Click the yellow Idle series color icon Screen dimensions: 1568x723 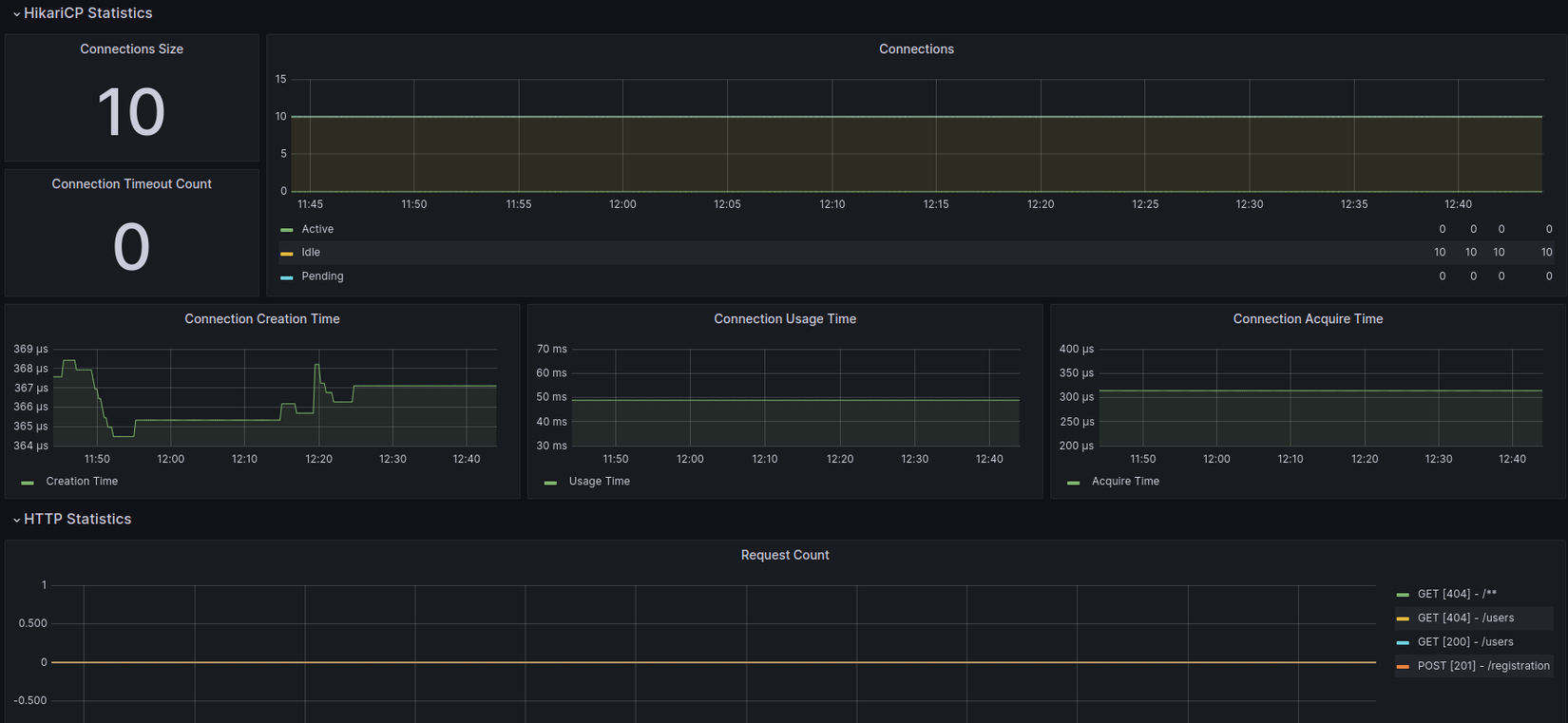pyautogui.click(x=287, y=254)
